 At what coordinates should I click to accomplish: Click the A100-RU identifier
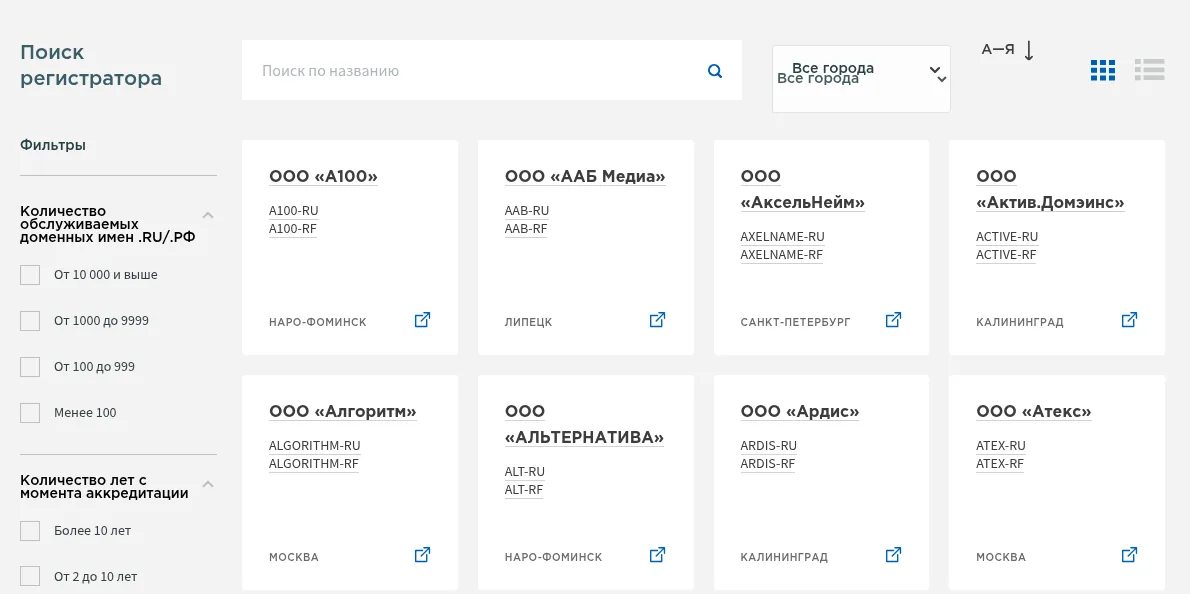pos(293,211)
